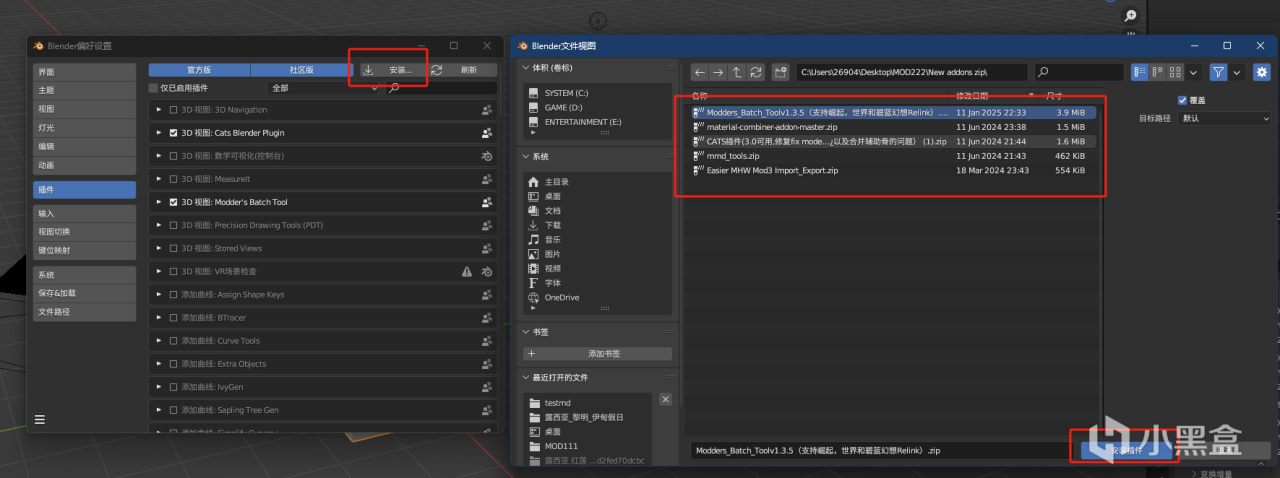
Task: Collapse 体积 (卷标) panel
Action: point(528,68)
